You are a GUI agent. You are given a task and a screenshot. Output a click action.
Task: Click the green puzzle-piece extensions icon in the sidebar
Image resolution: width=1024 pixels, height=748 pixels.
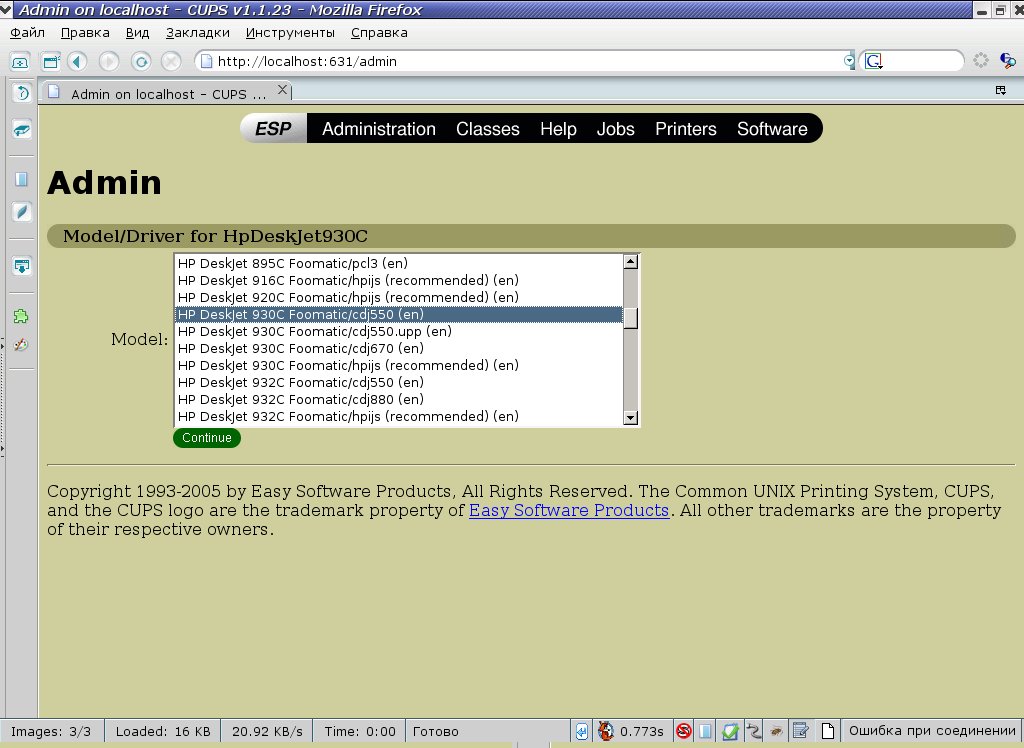[x=21, y=316]
